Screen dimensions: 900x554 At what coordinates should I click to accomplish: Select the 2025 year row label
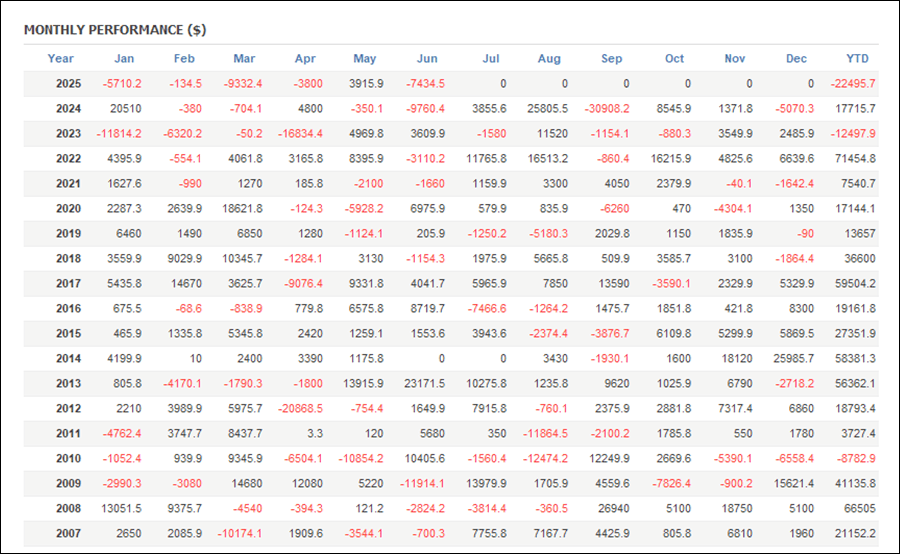tap(68, 84)
